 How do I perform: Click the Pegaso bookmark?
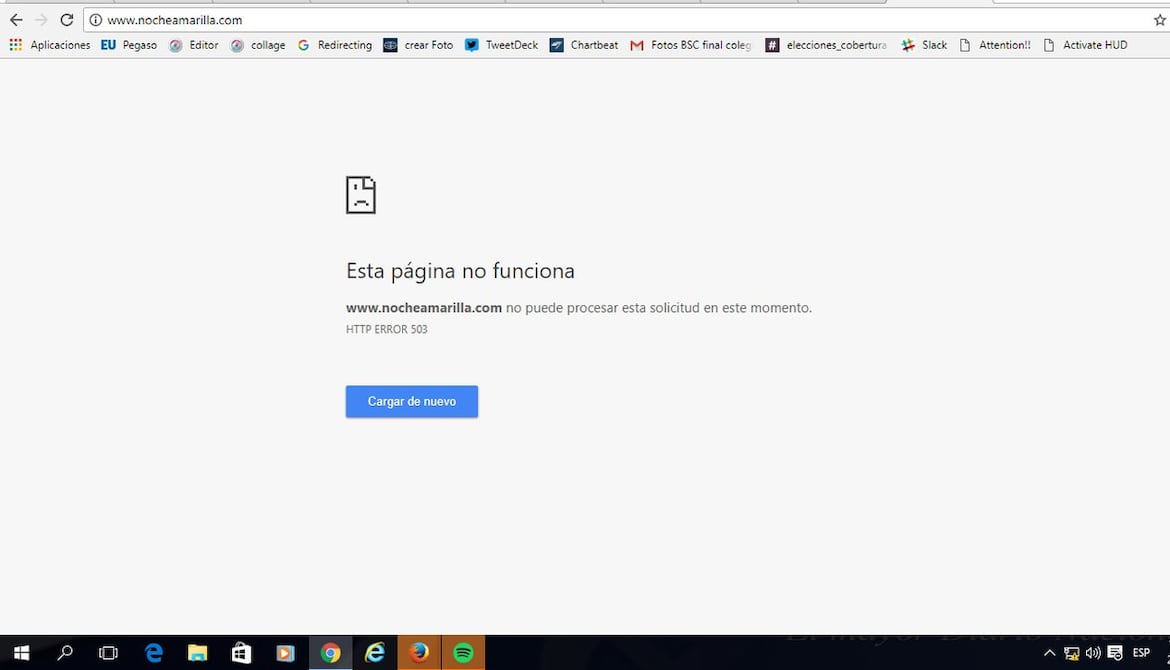129,45
